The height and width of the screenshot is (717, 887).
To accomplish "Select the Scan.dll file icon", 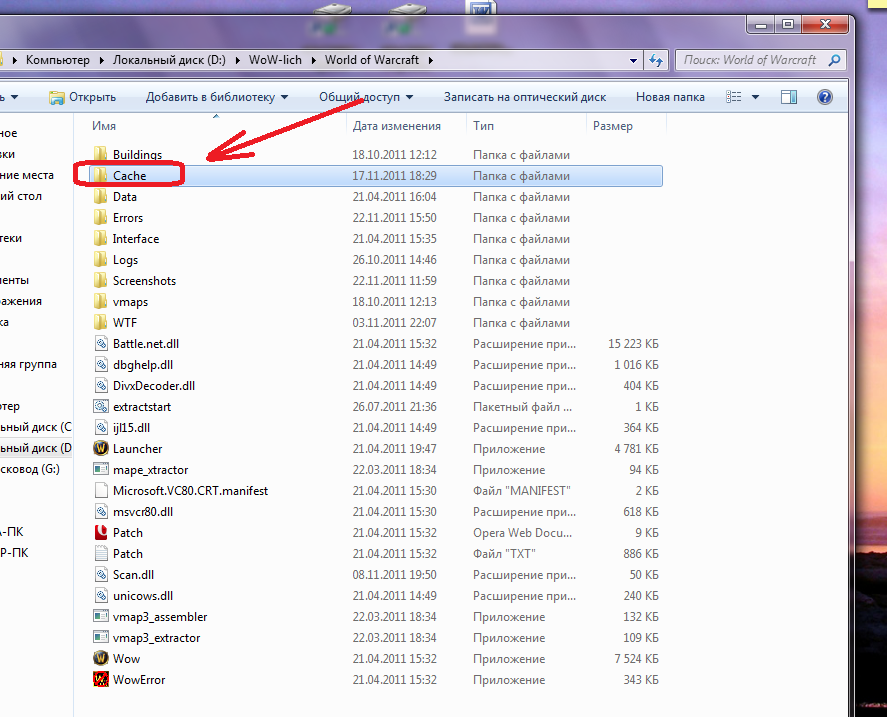I will coord(101,574).
